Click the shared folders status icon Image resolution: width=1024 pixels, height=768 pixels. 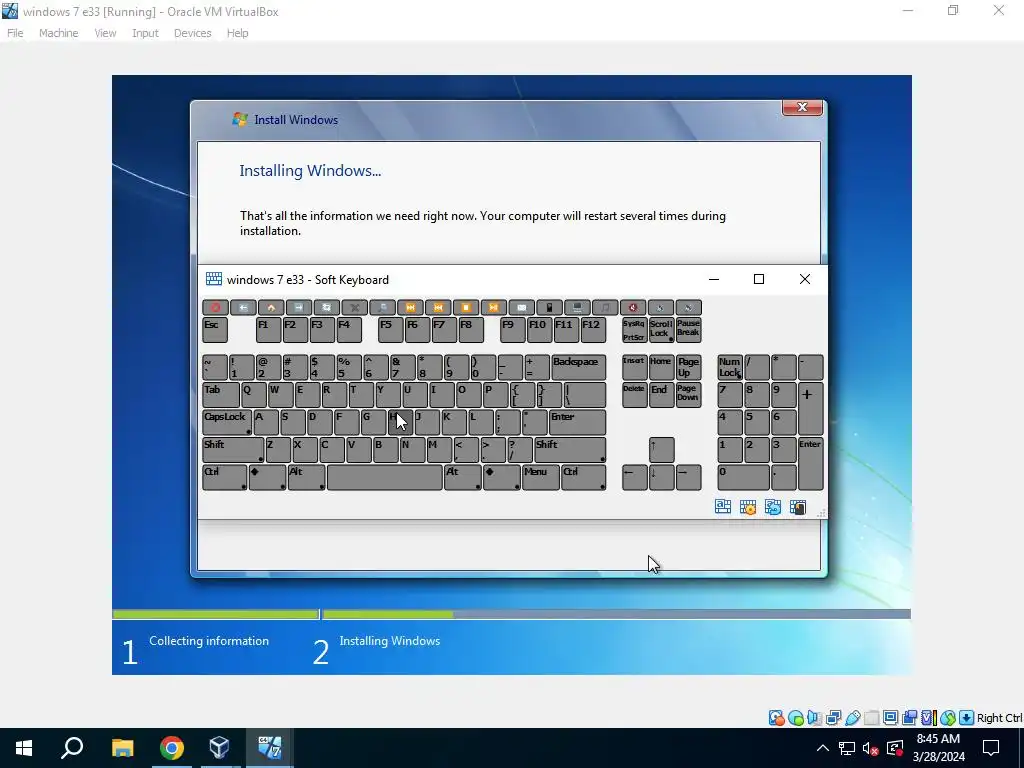871,718
